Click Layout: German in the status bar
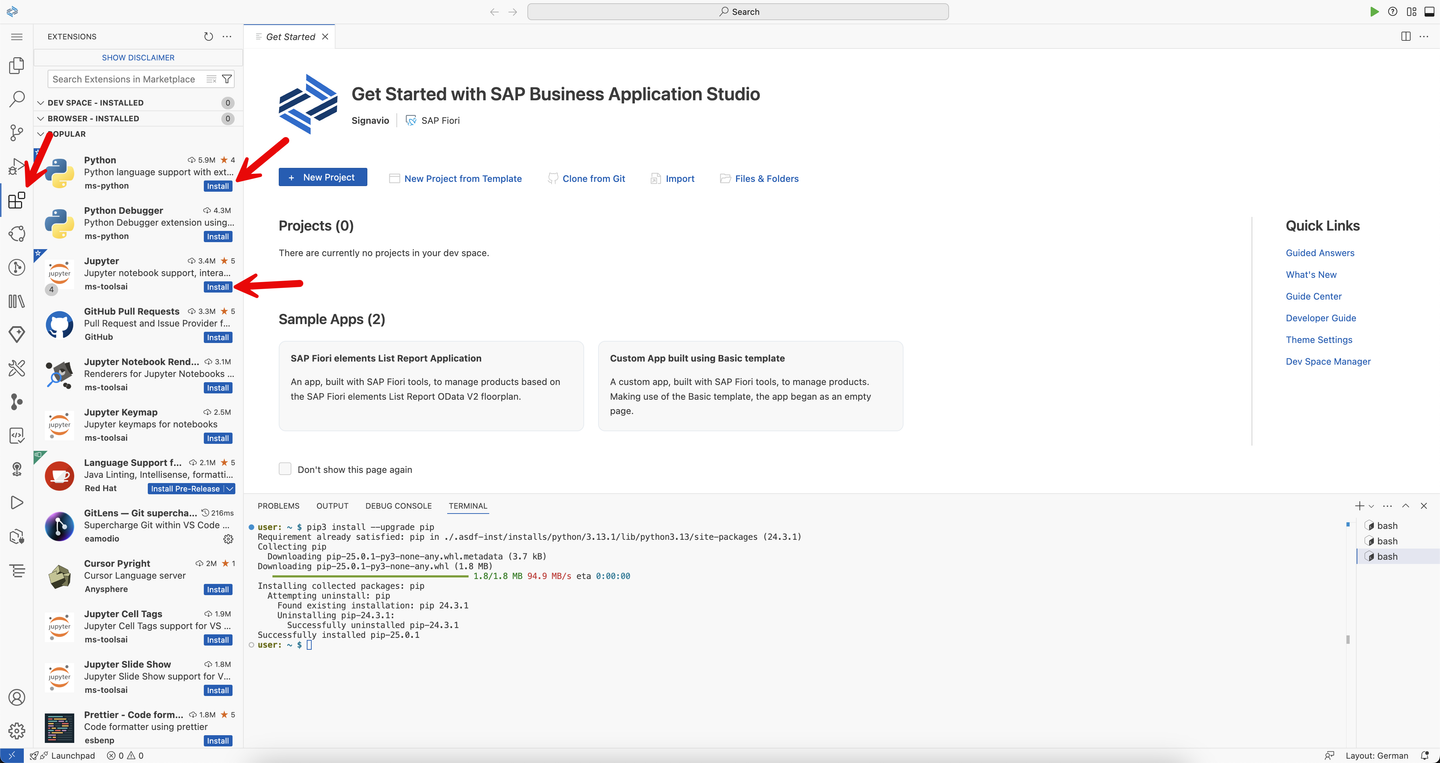This screenshot has height=763, width=1440. 1377,756
